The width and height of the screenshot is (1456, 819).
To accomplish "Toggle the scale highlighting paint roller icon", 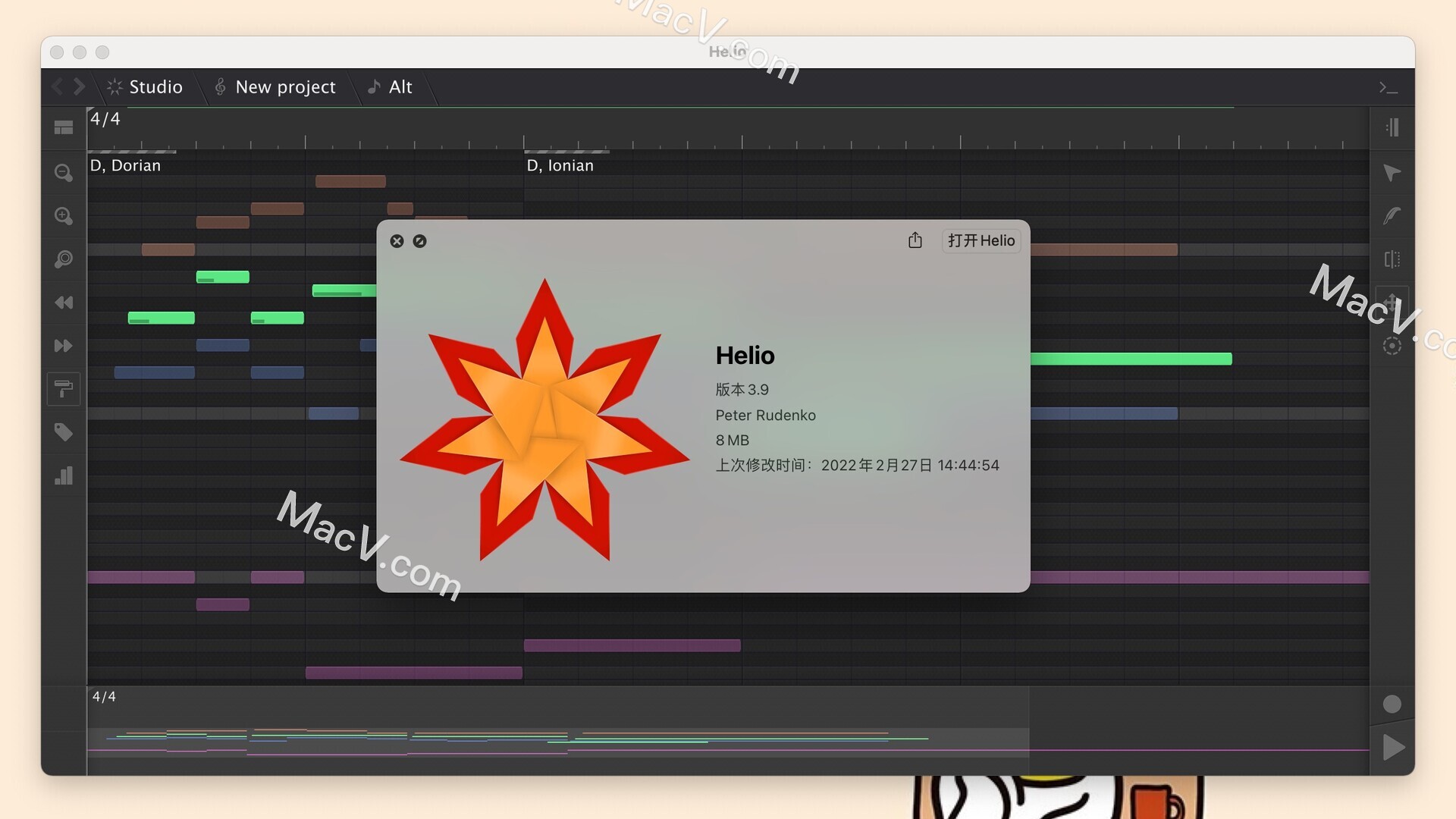I will [64, 389].
